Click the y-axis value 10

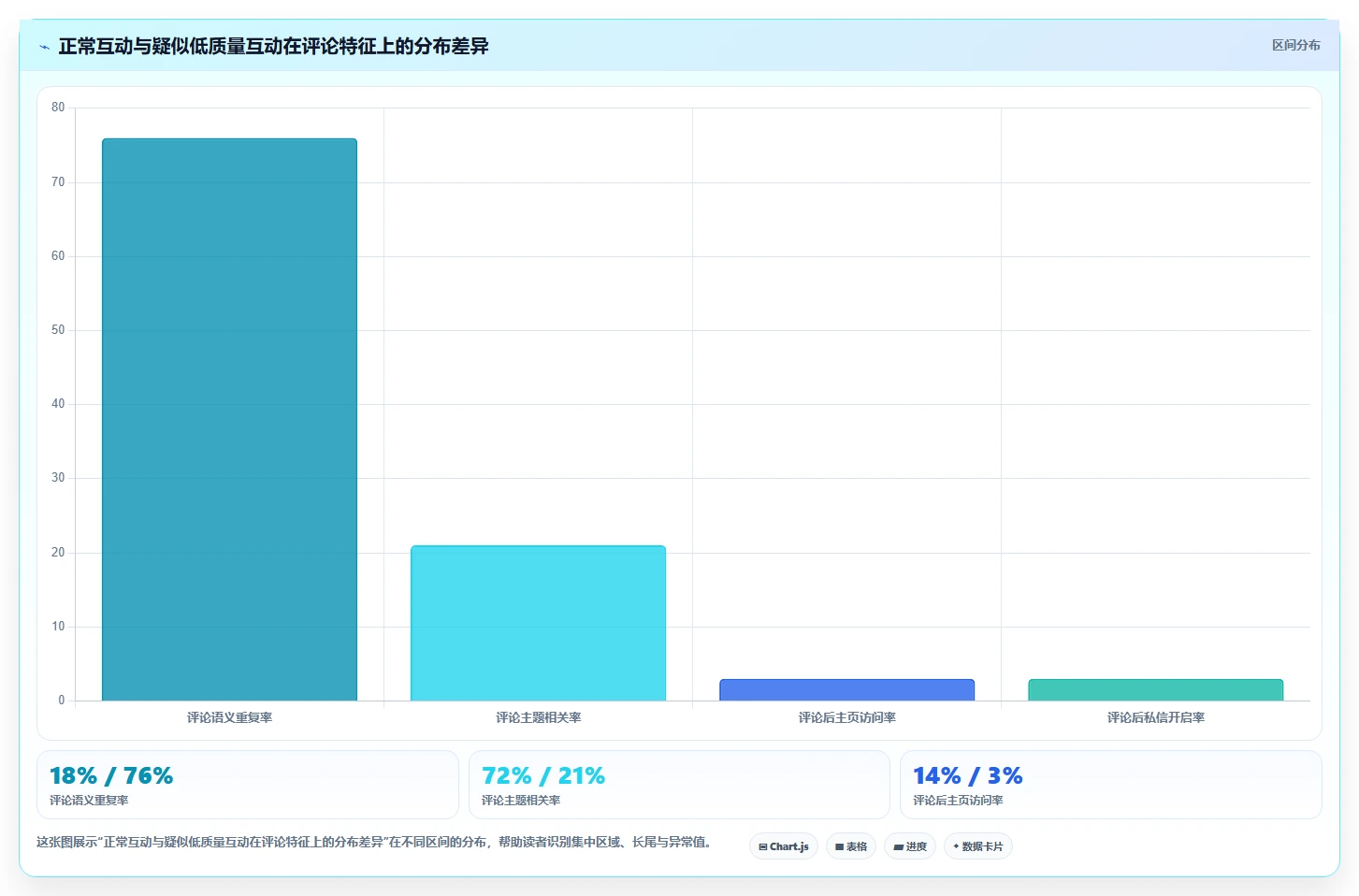[58, 627]
